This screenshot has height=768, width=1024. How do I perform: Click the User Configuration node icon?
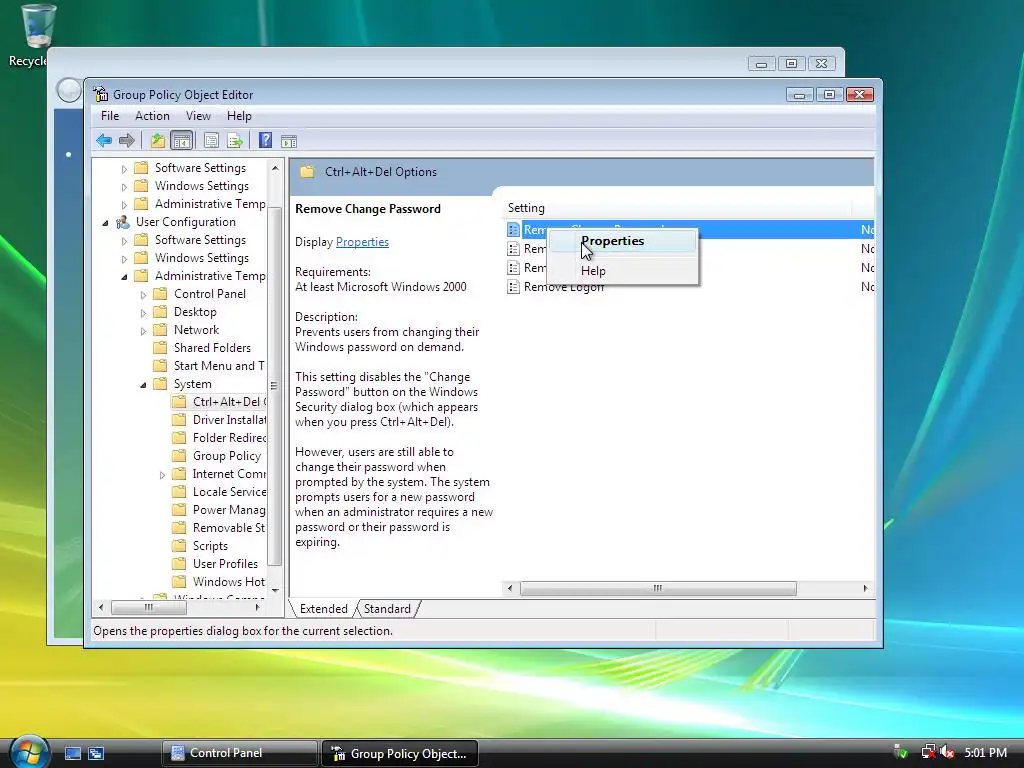point(123,222)
